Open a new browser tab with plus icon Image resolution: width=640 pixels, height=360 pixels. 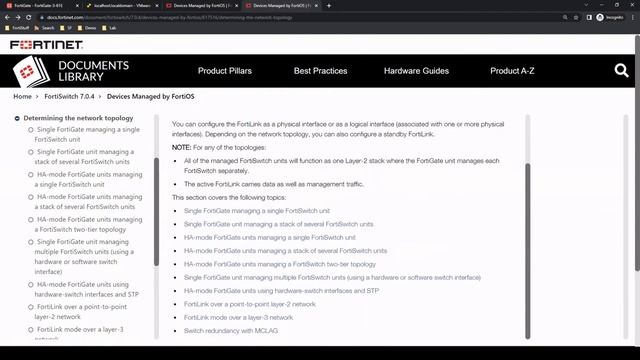tap(329, 6)
